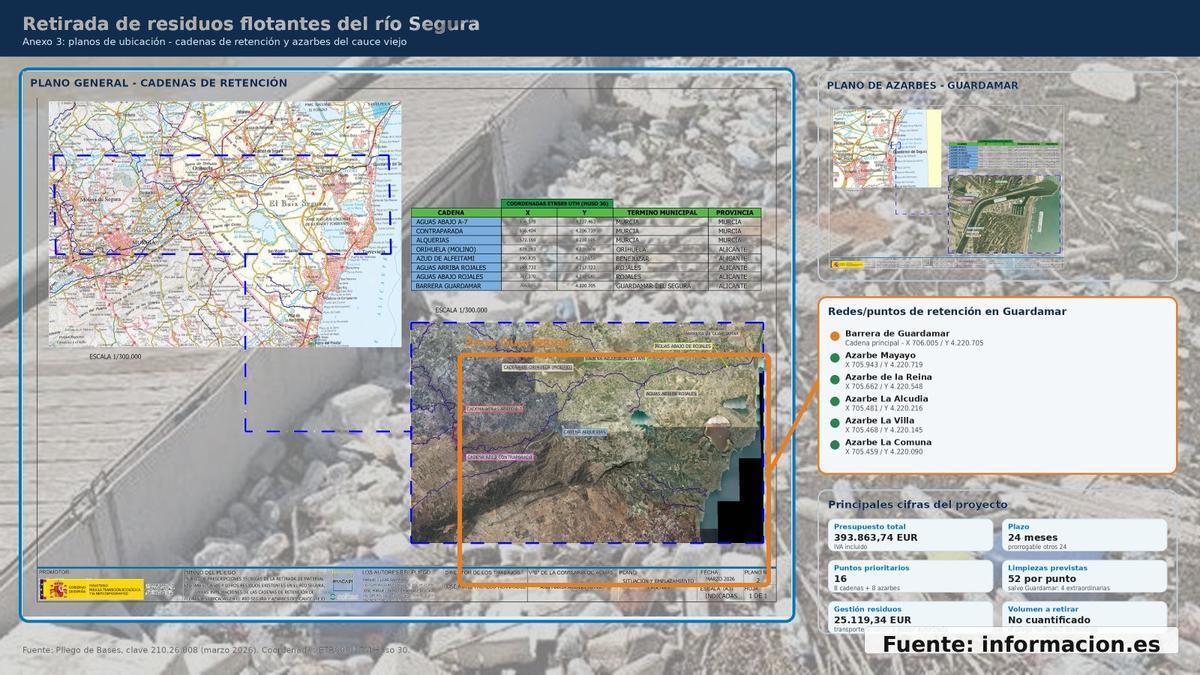Click the 'AGUAS ABAJO DE ROJALES' label on the satellite map
This screenshot has height=675, width=1200.
tap(683, 347)
